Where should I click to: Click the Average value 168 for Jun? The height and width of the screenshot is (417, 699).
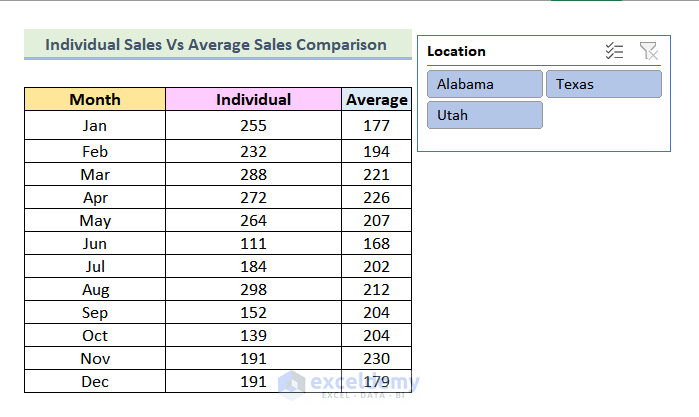pyautogui.click(x=376, y=244)
